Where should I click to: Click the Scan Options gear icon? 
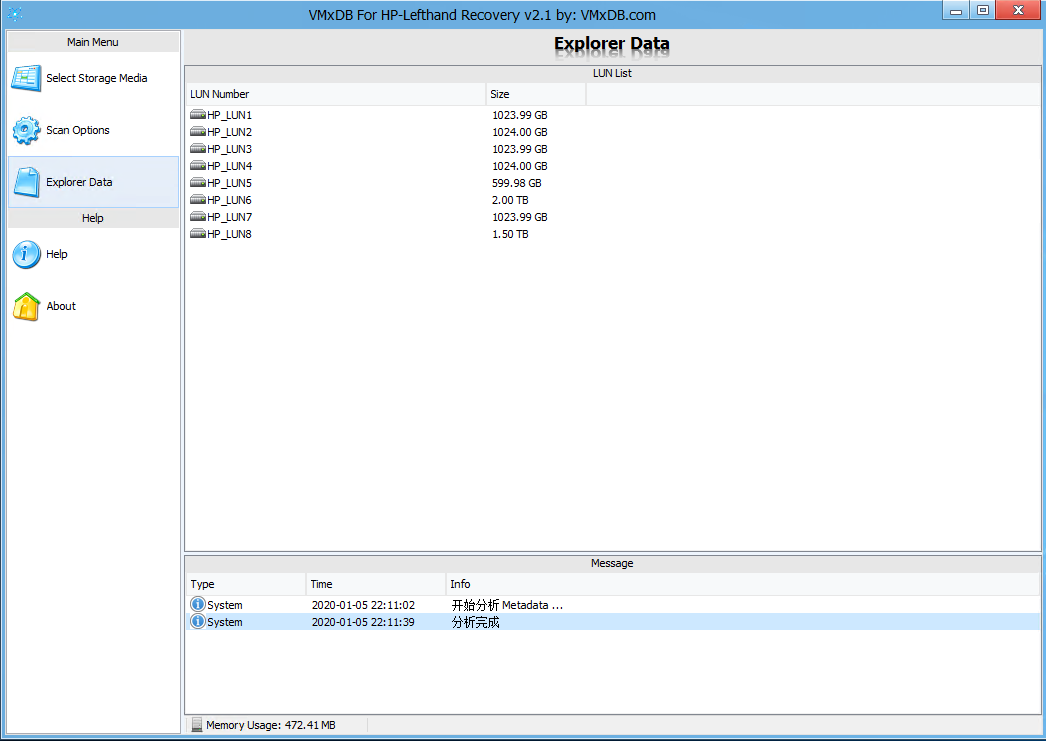point(26,130)
